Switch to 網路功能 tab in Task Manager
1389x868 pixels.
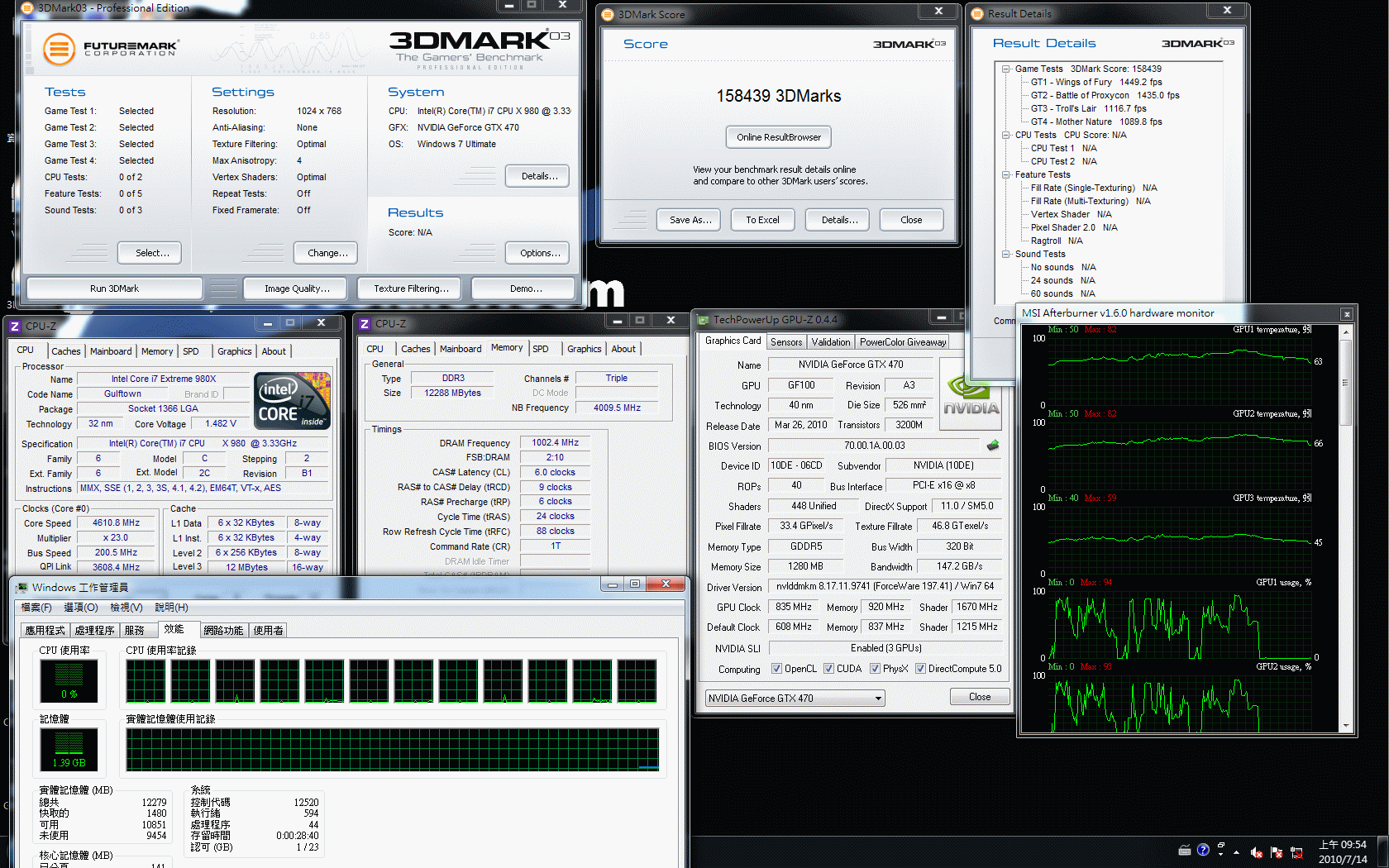tap(223, 630)
